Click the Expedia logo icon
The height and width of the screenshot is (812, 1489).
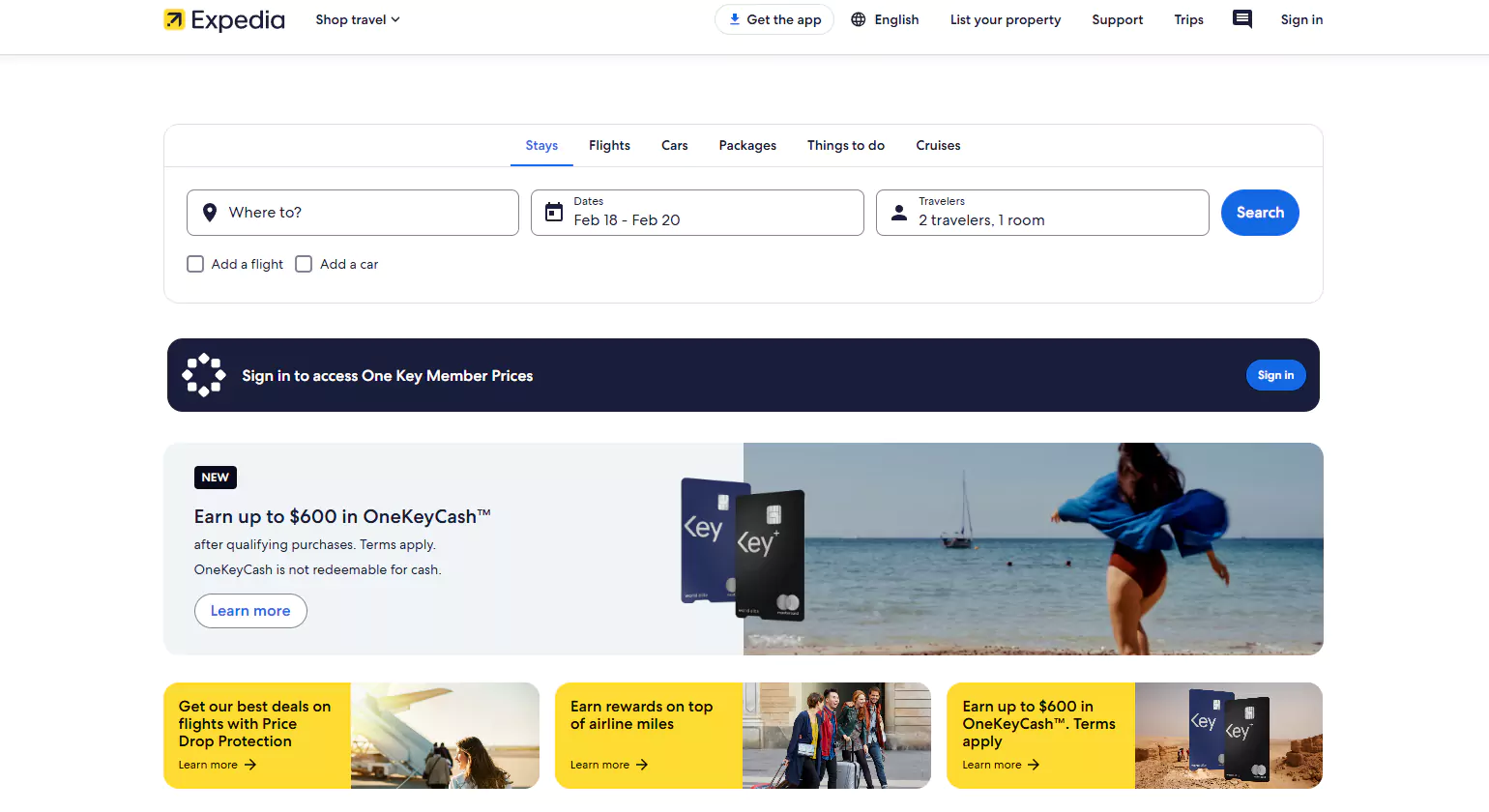pyautogui.click(x=174, y=19)
